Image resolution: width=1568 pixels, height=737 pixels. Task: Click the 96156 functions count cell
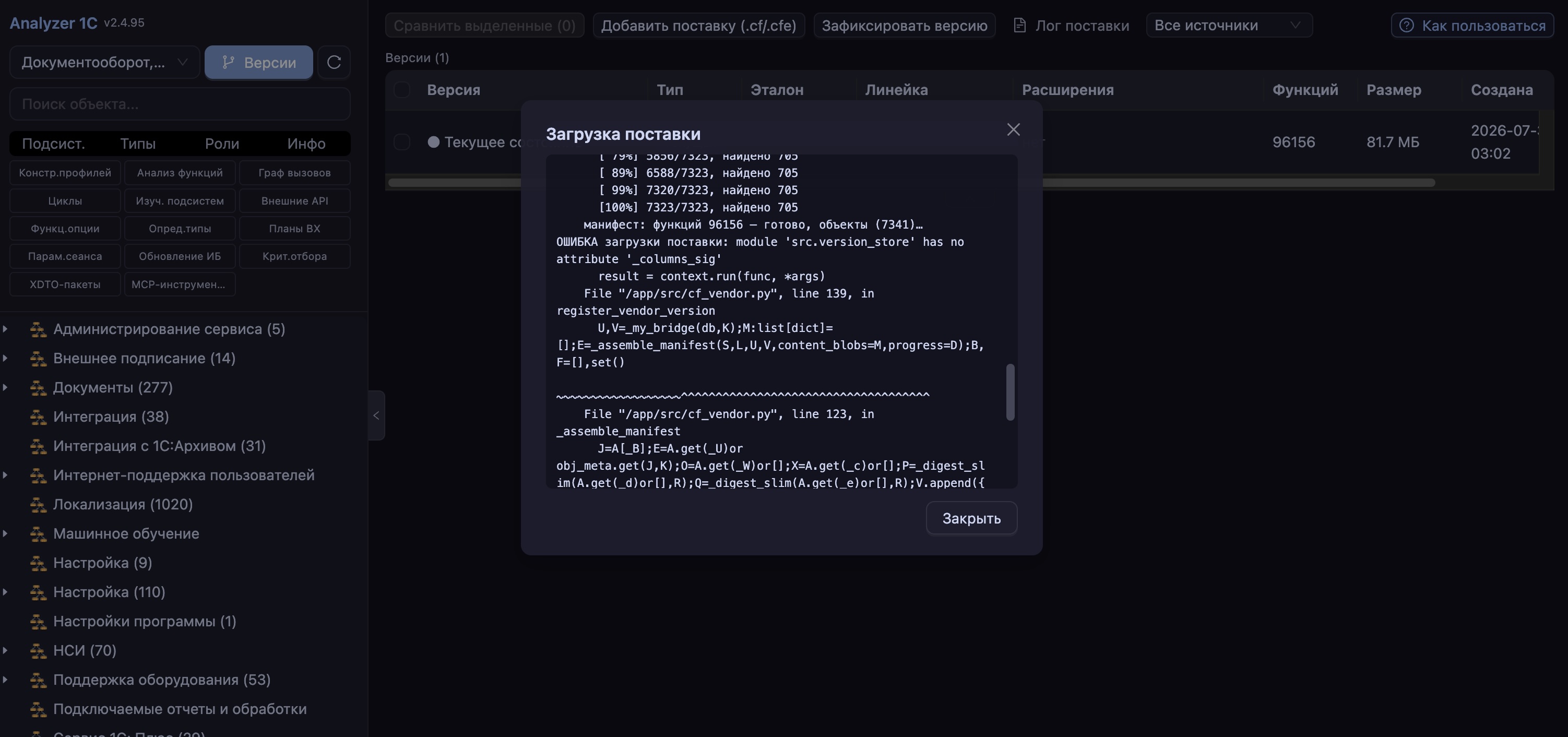[x=1293, y=142]
